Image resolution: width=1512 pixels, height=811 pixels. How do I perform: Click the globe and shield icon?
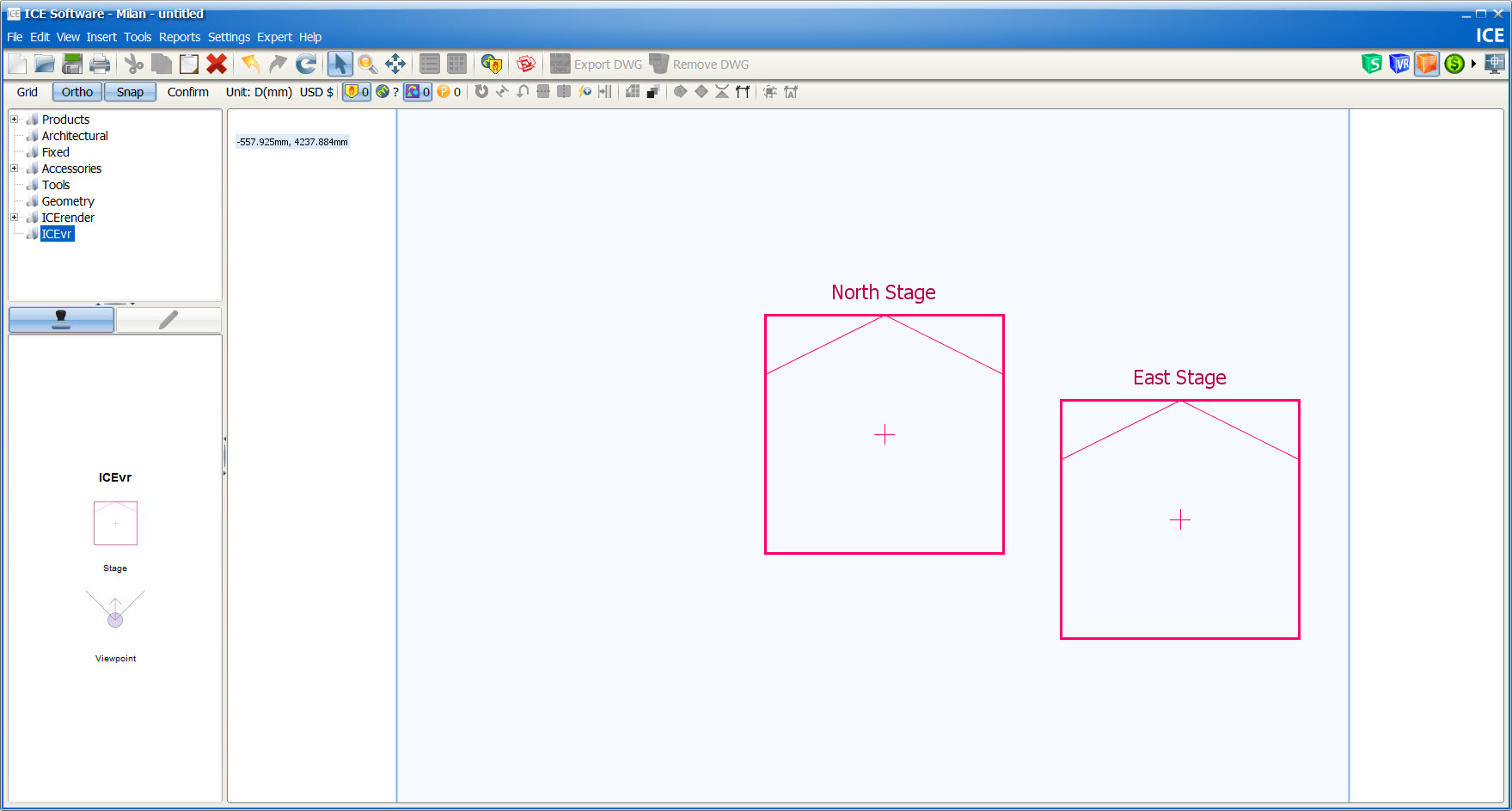[492, 64]
